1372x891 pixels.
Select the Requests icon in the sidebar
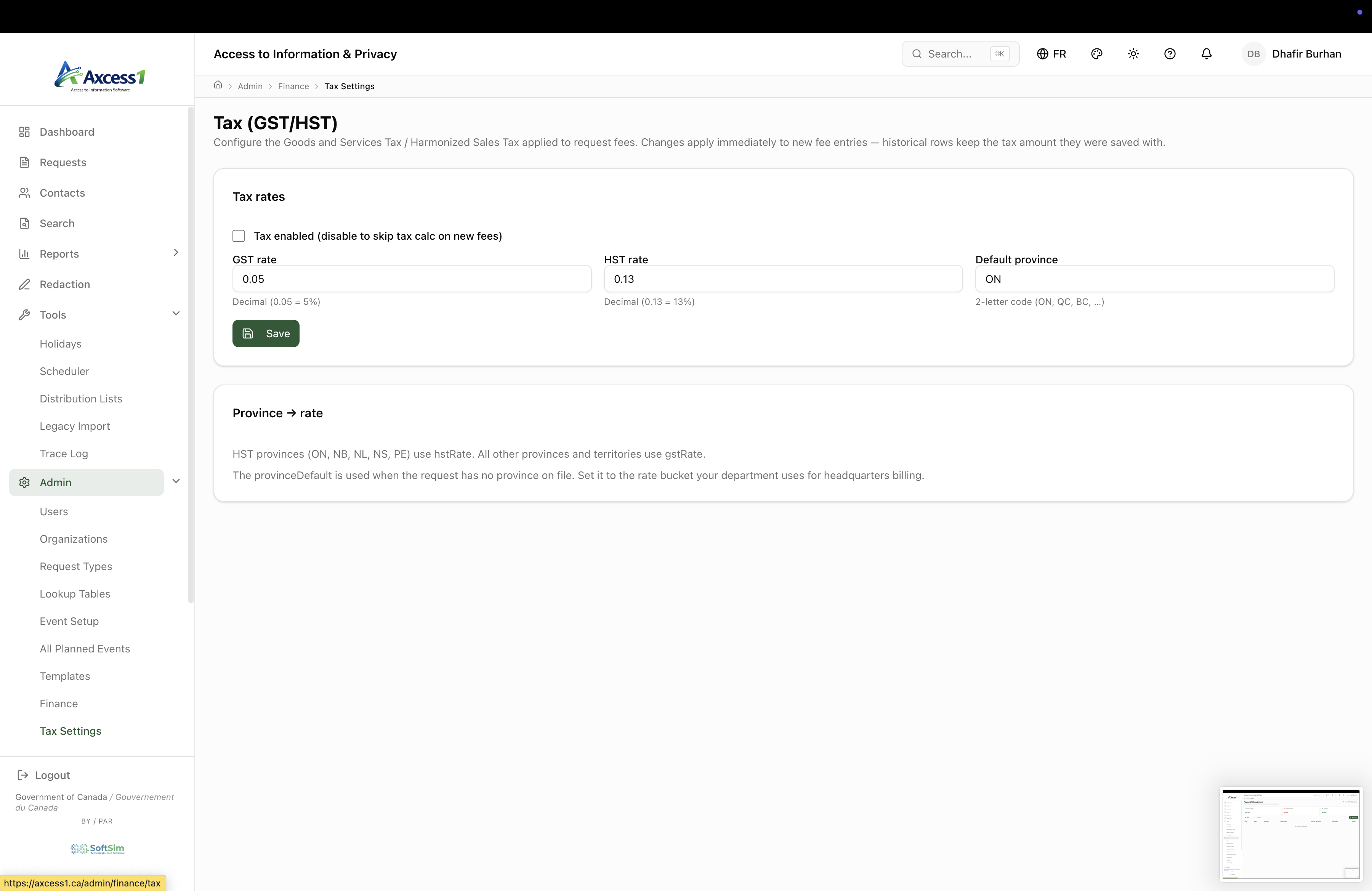[24, 162]
